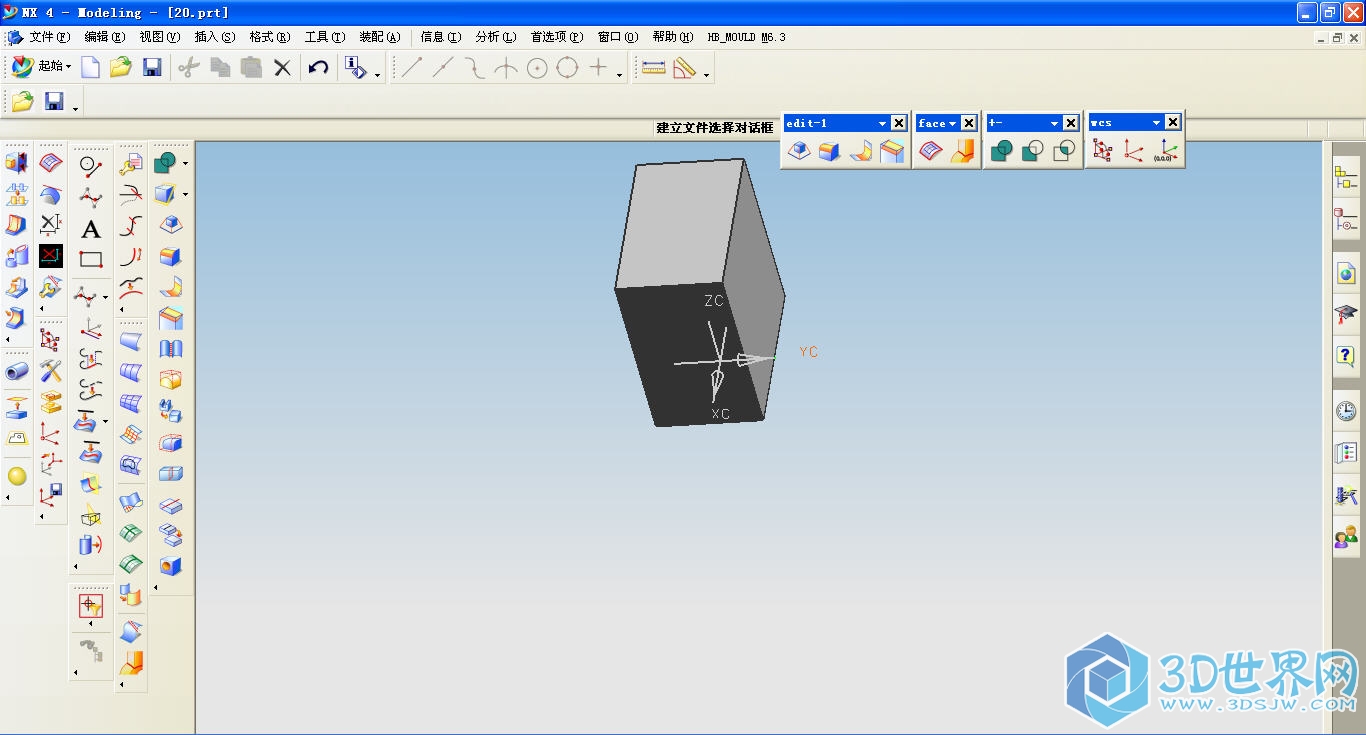Click the Text 'A' tool

click(x=91, y=230)
